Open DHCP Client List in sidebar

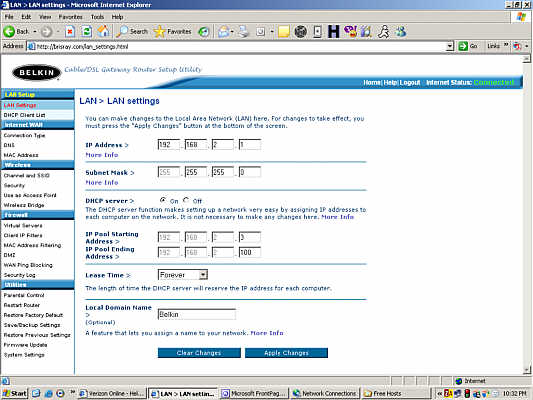pyautogui.click(x=24, y=115)
